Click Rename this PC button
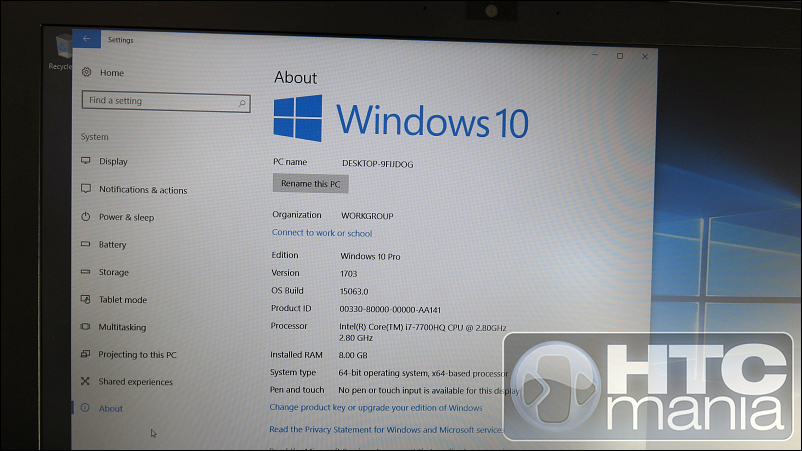Image resolution: width=802 pixels, height=451 pixels. [310, 184]
